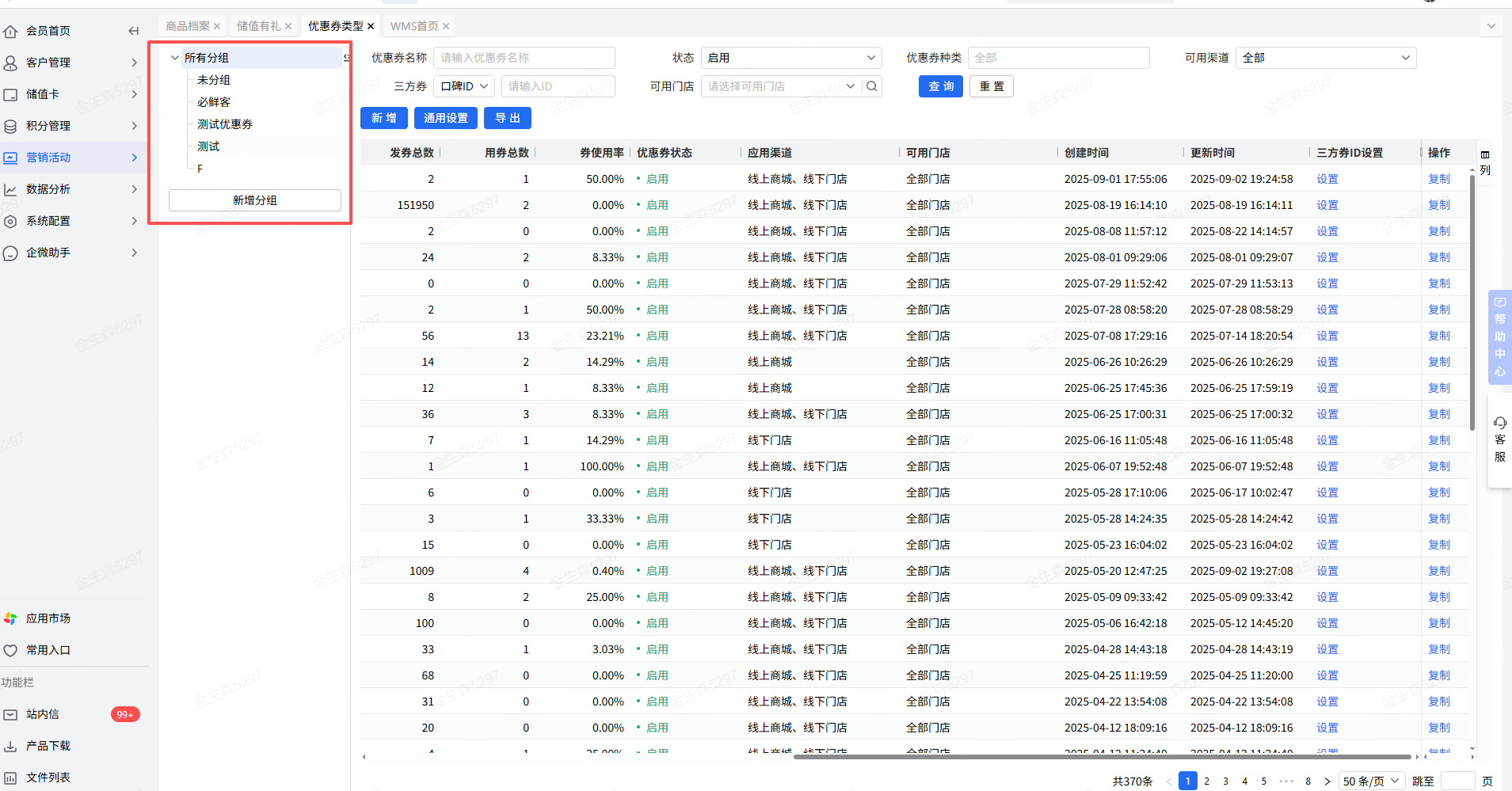Viewport: 1512px width, 791px height.
Task: Open the 列 column settings icon
Action: click(x=1485, y=155)
